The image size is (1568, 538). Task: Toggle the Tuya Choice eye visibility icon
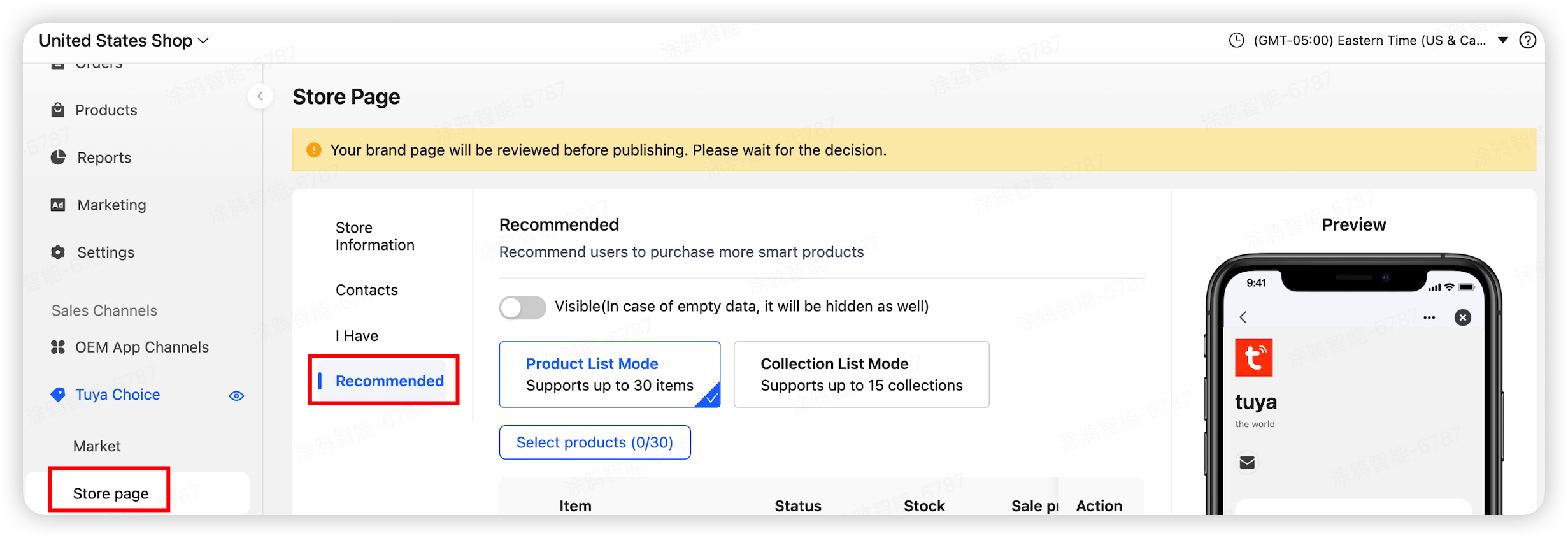236,396
